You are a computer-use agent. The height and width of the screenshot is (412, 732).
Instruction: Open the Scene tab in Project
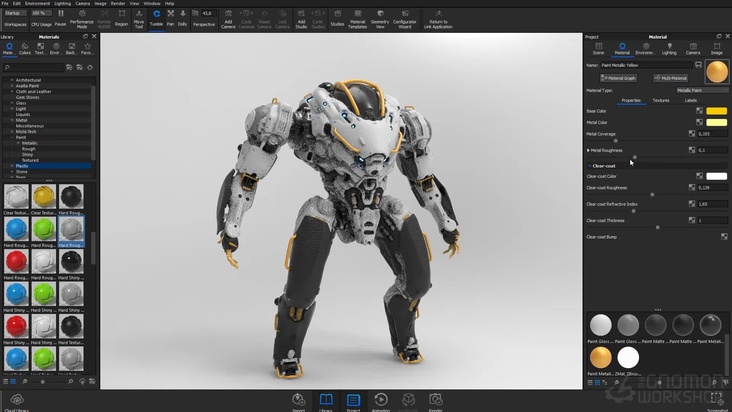pyautogui.click(x=598, y=49)
